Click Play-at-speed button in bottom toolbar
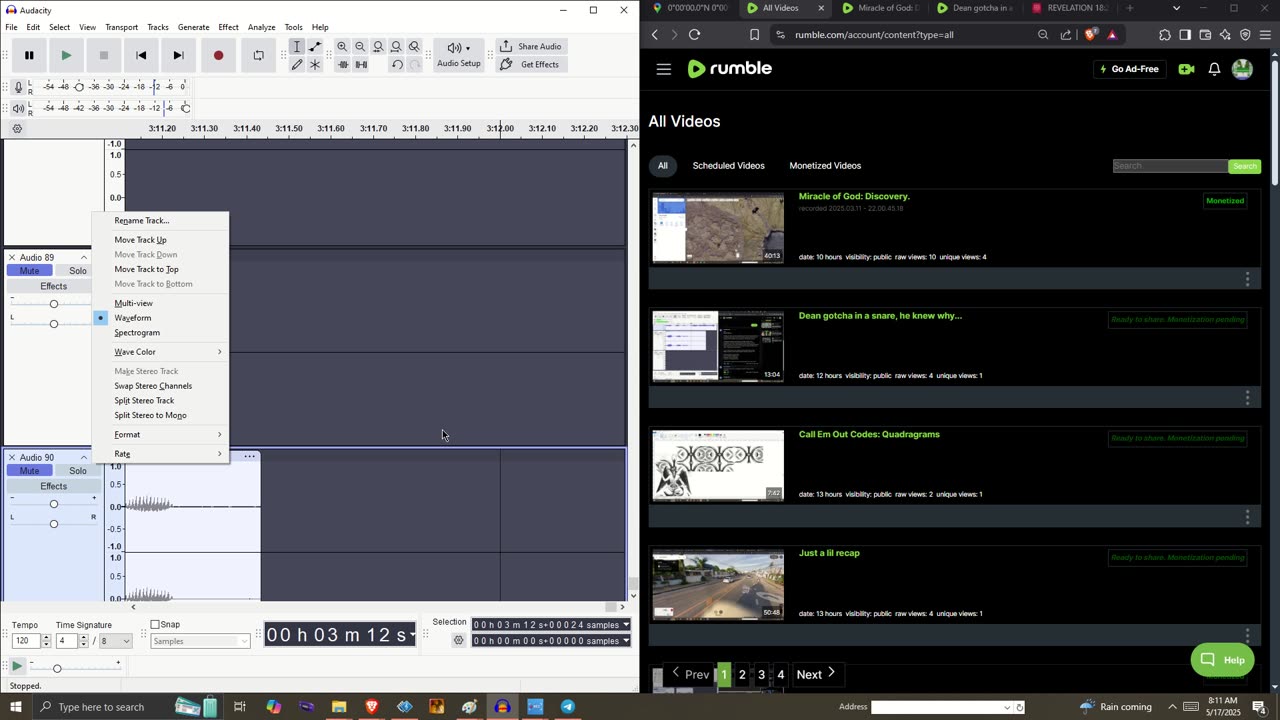The height and width of the screenshot is (720, 1280). [x=17, y=666]
